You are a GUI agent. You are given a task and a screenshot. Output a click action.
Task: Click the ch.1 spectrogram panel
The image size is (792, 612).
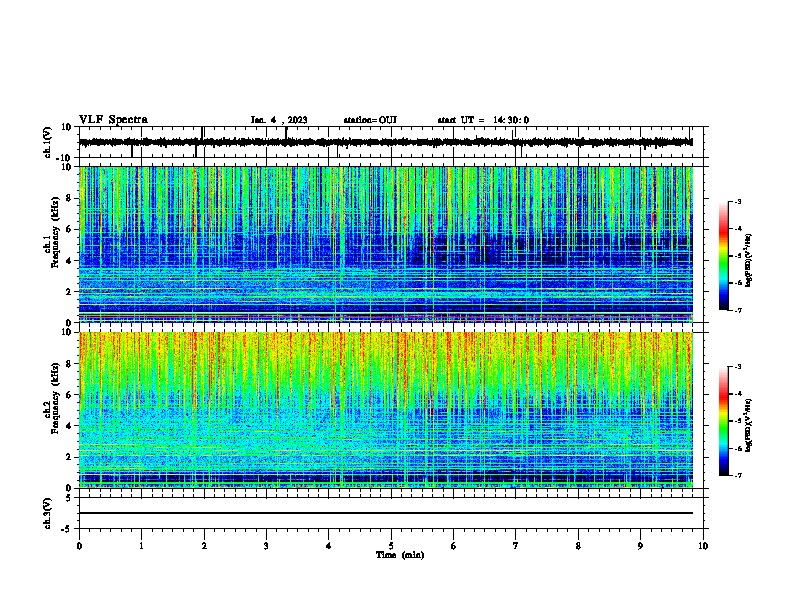tap(386, 244)
